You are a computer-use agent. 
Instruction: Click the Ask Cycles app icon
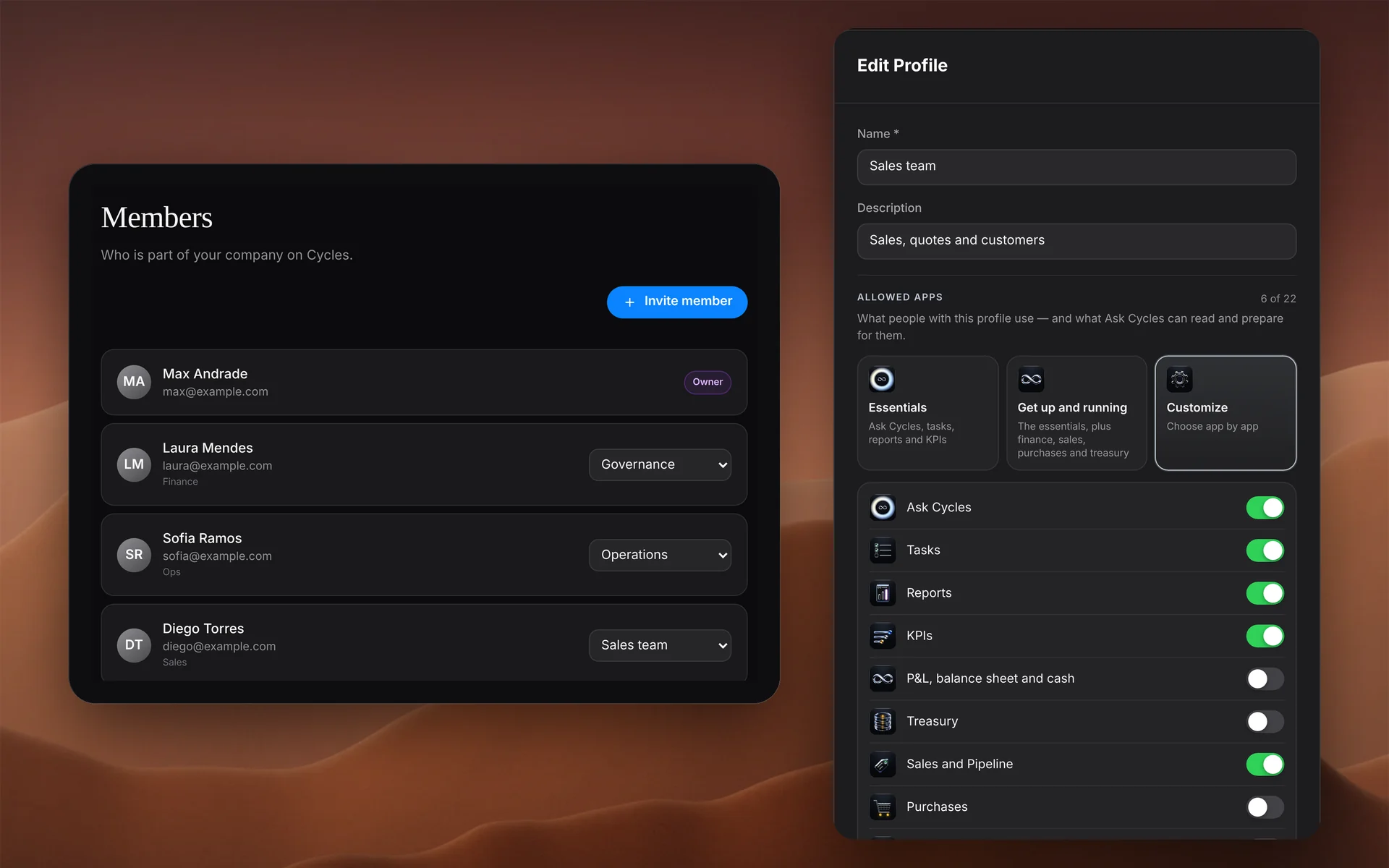point(883,508)
